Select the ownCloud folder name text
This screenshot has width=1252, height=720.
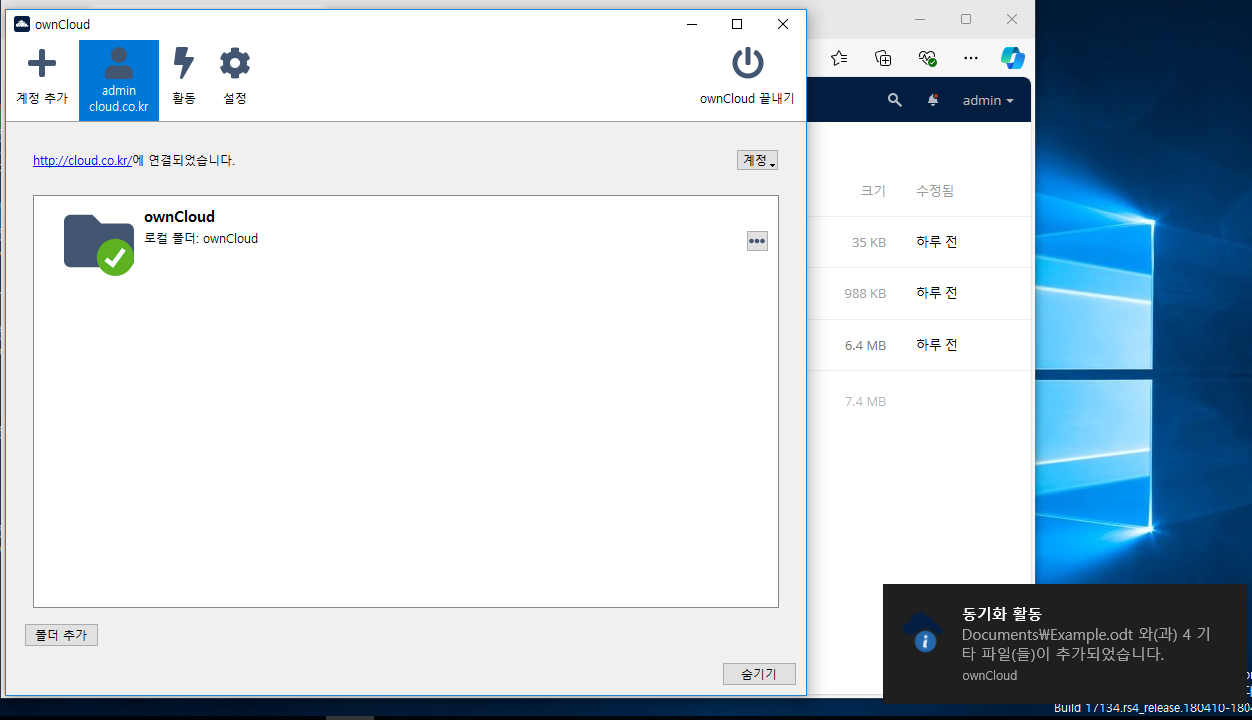[179, 217]
